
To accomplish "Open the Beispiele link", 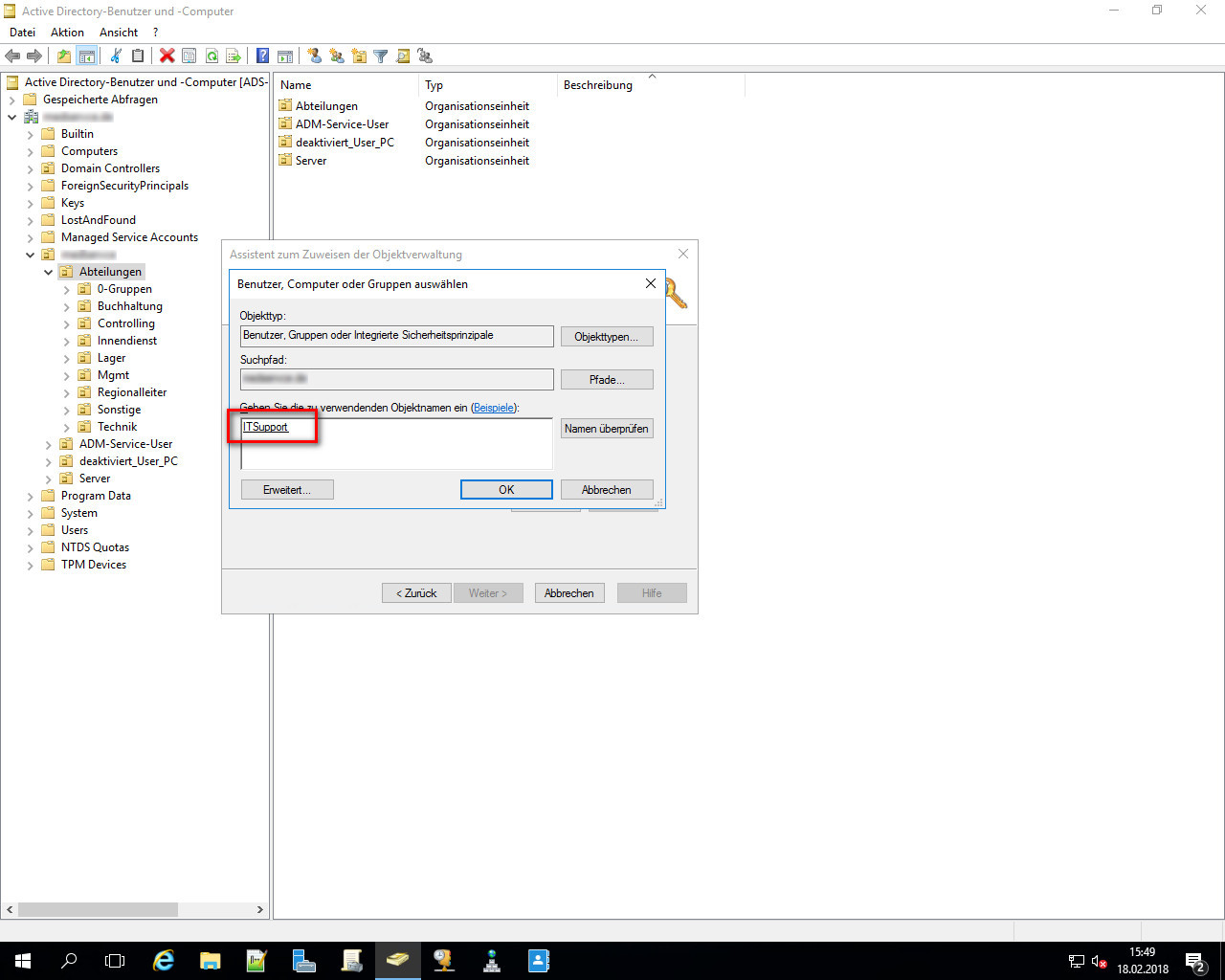I will [x=494, y=408].
